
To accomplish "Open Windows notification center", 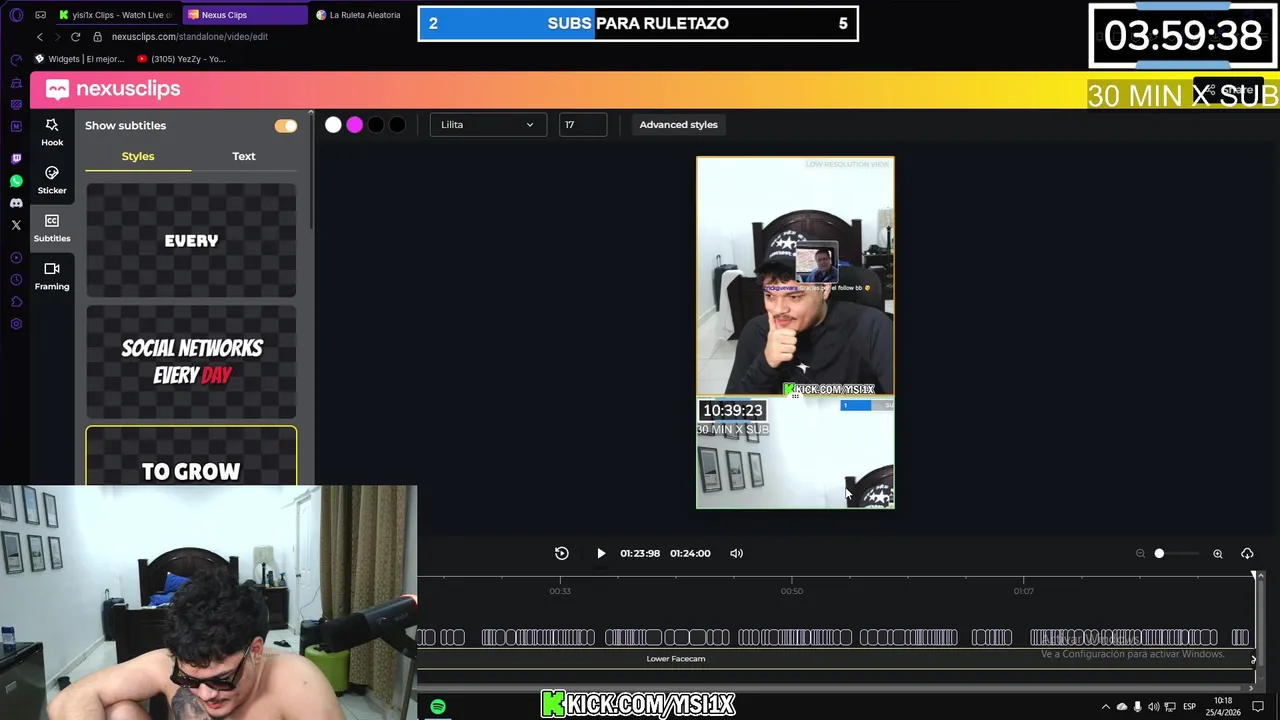I will (x=1258, y=707).
